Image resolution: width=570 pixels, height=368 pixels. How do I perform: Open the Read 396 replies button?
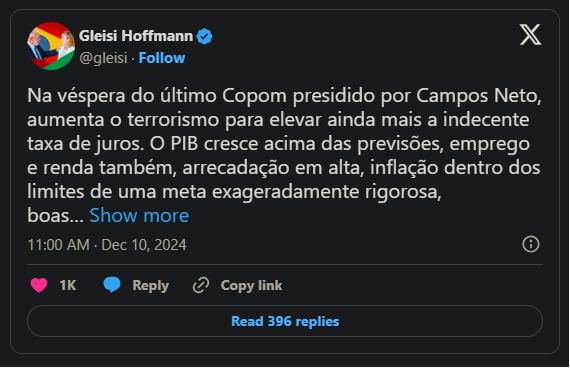pos(285,321)
